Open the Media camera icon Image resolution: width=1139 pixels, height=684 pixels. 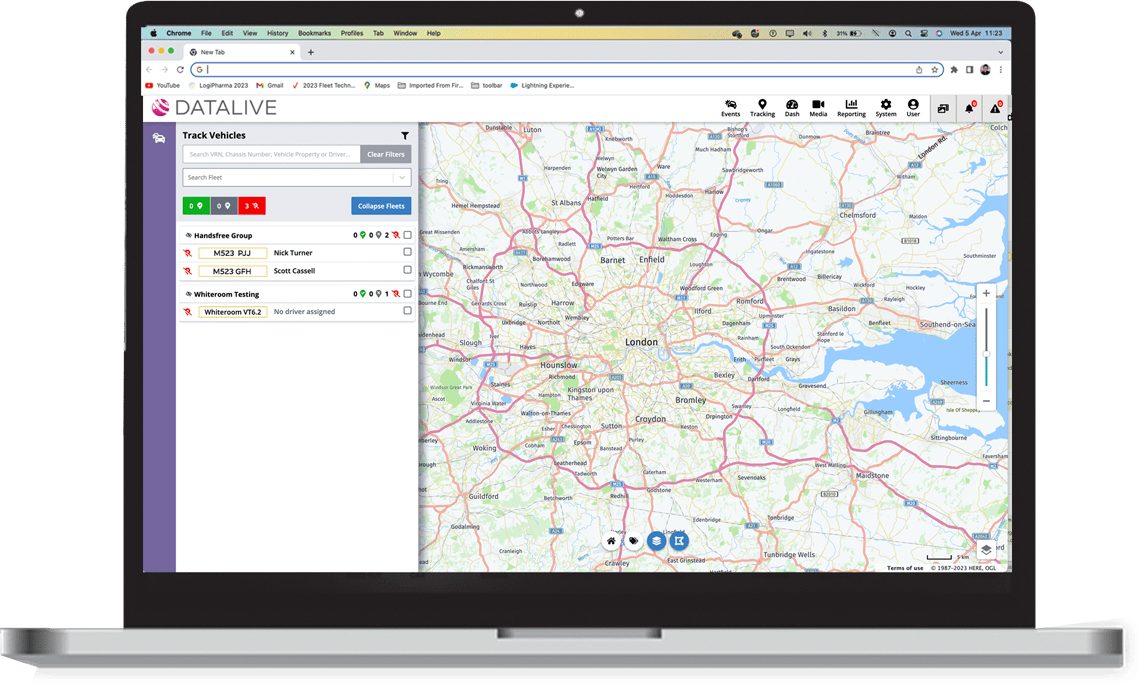point(818,108)
